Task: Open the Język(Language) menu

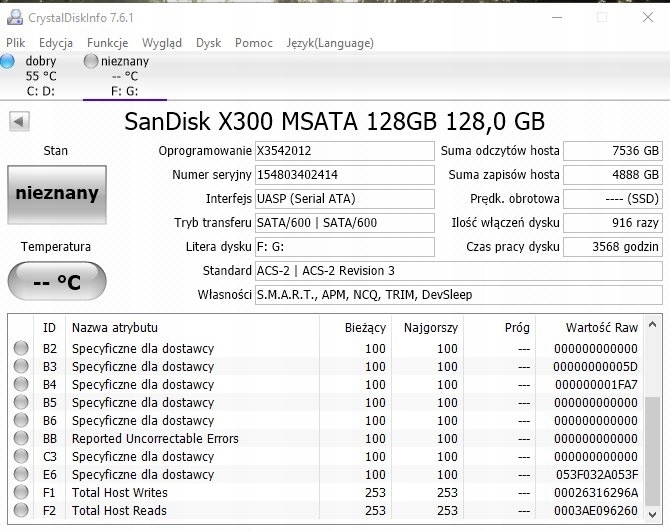Action: point(330,43)
